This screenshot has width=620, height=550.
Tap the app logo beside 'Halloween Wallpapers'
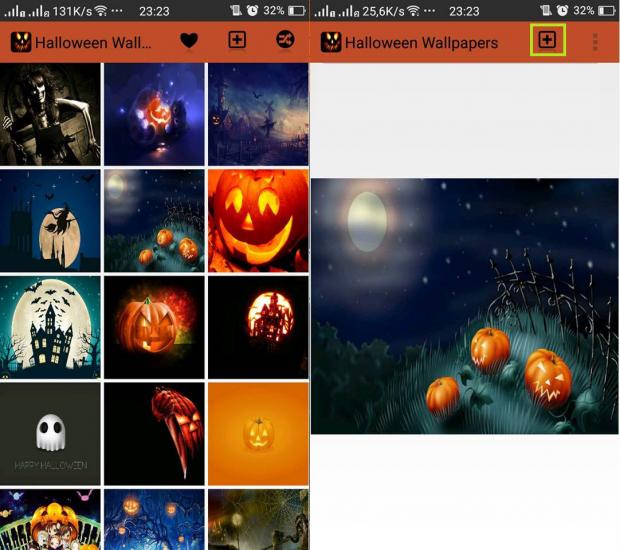pyautogui.click(x=330, y=43)
